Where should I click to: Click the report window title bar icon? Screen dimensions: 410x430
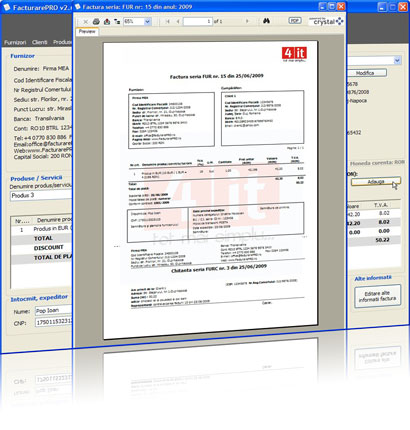tap(77, 6)
